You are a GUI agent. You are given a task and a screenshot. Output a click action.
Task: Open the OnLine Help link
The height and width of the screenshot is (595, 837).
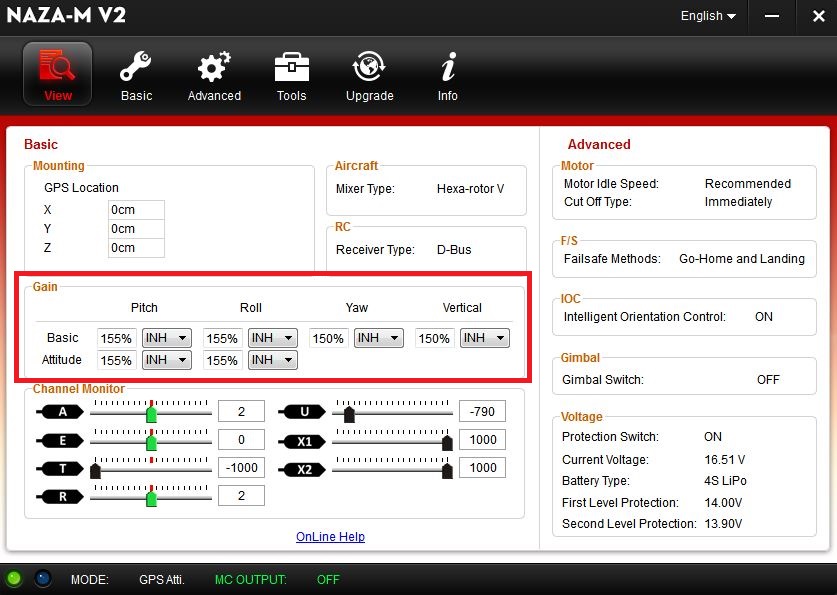coord(330,537)
